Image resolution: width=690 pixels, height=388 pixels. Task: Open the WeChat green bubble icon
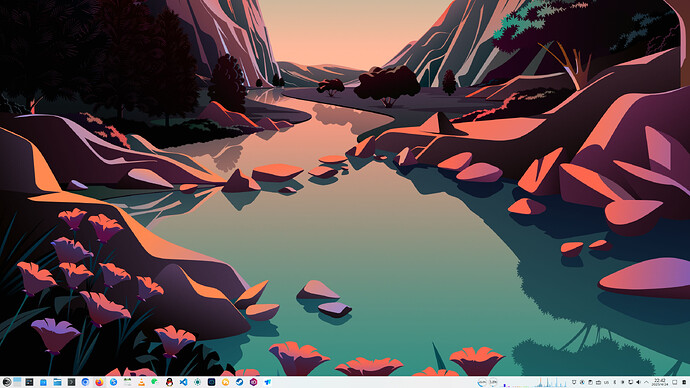pyautogui.click(x=155, y=382)
